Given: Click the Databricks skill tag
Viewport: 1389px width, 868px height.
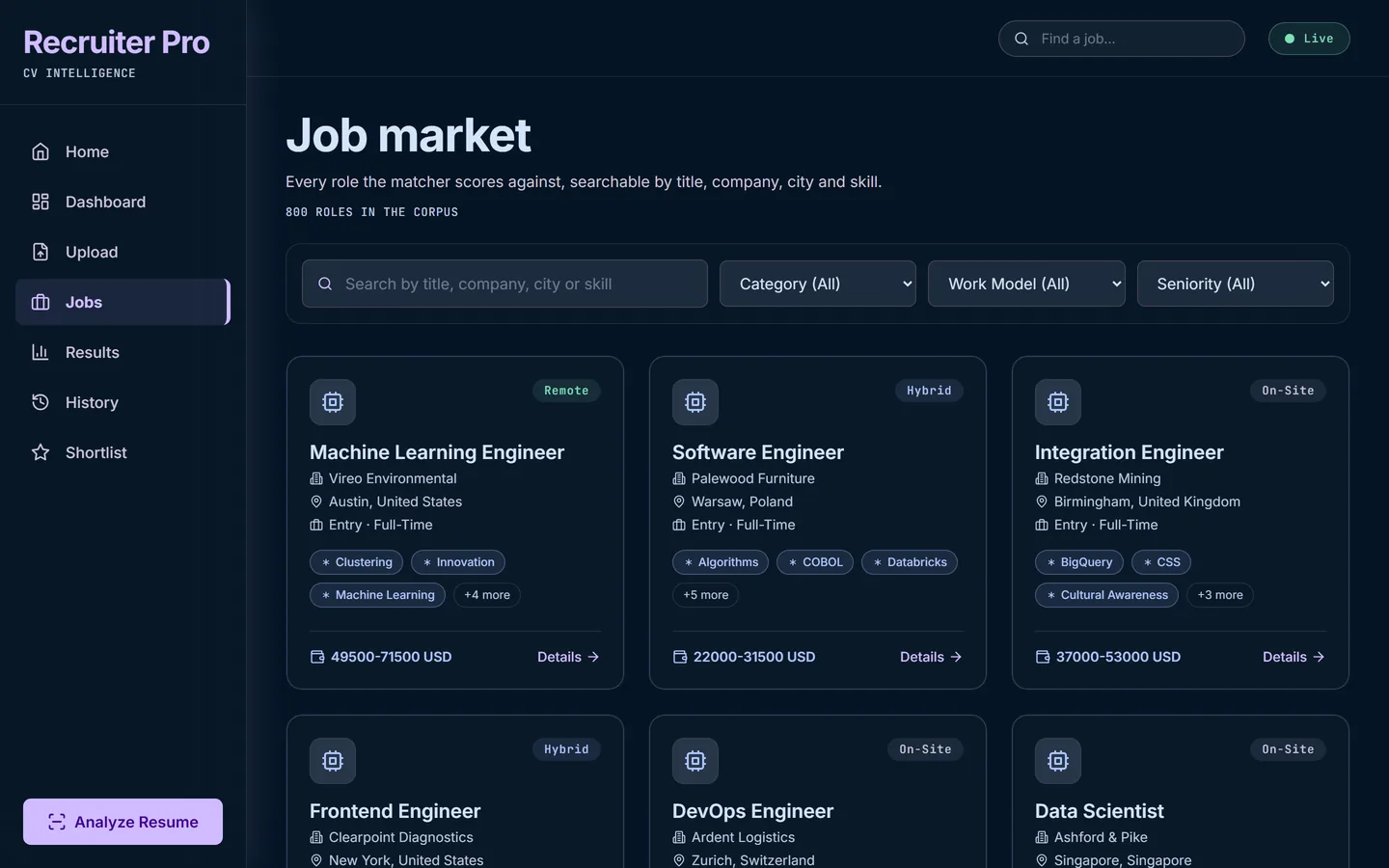Looking at the screenshot, I should pyautogui.click(x=910, y=562).
